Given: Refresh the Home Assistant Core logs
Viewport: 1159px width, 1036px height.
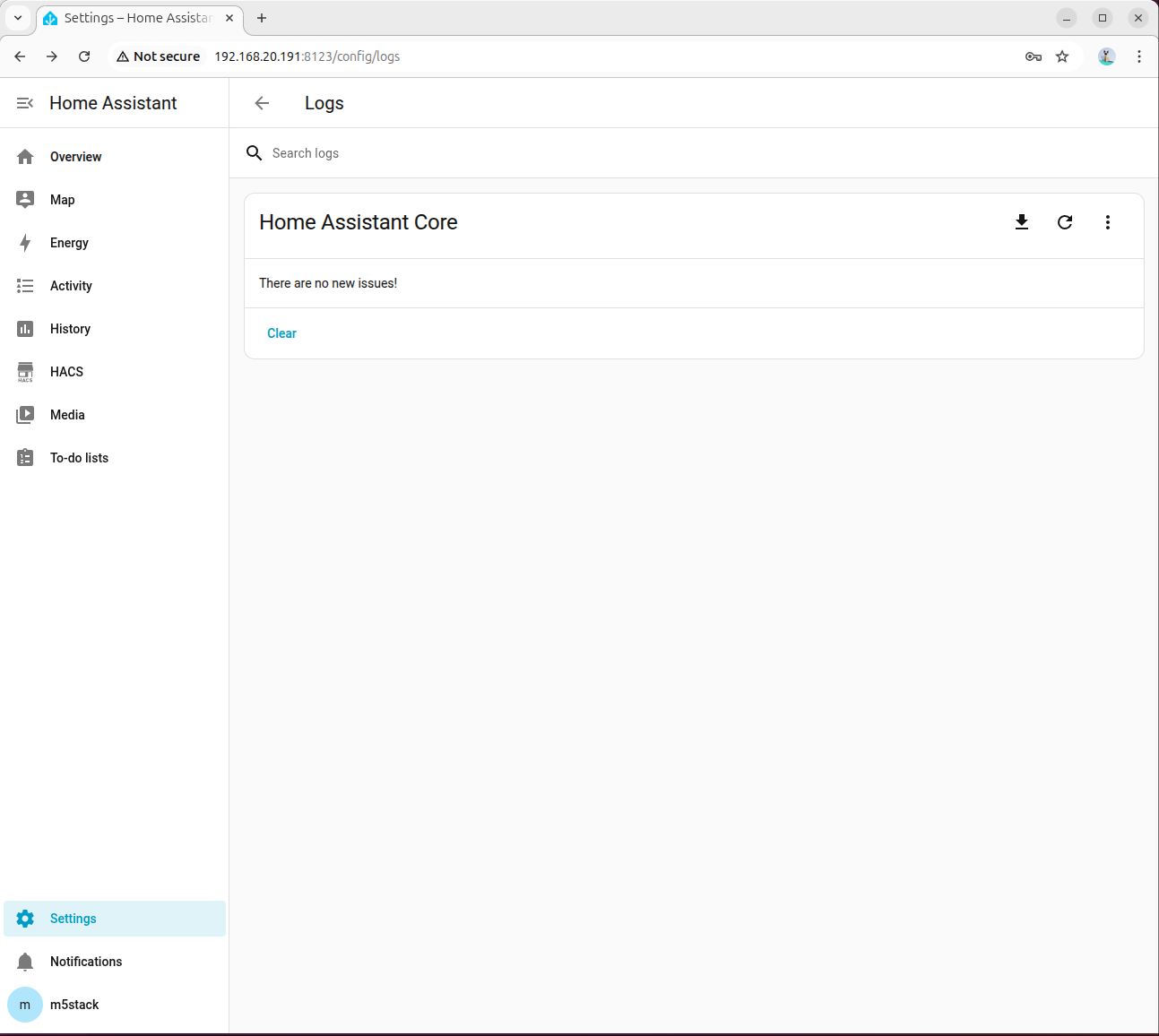Looking at the screenshot, I should [x=1065, y=222].
